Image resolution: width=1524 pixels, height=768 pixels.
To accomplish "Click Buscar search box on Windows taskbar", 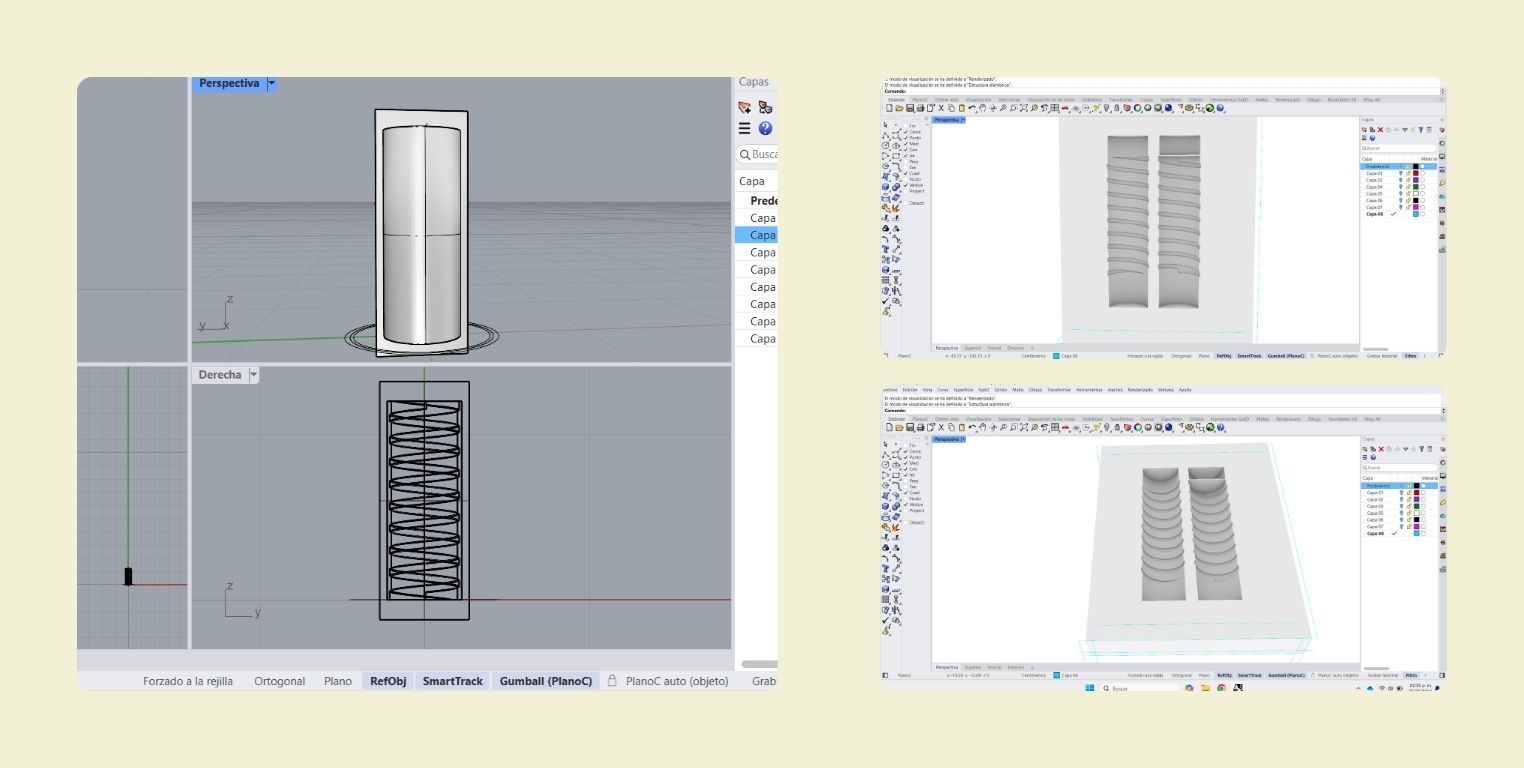I will pos(1140,688).
